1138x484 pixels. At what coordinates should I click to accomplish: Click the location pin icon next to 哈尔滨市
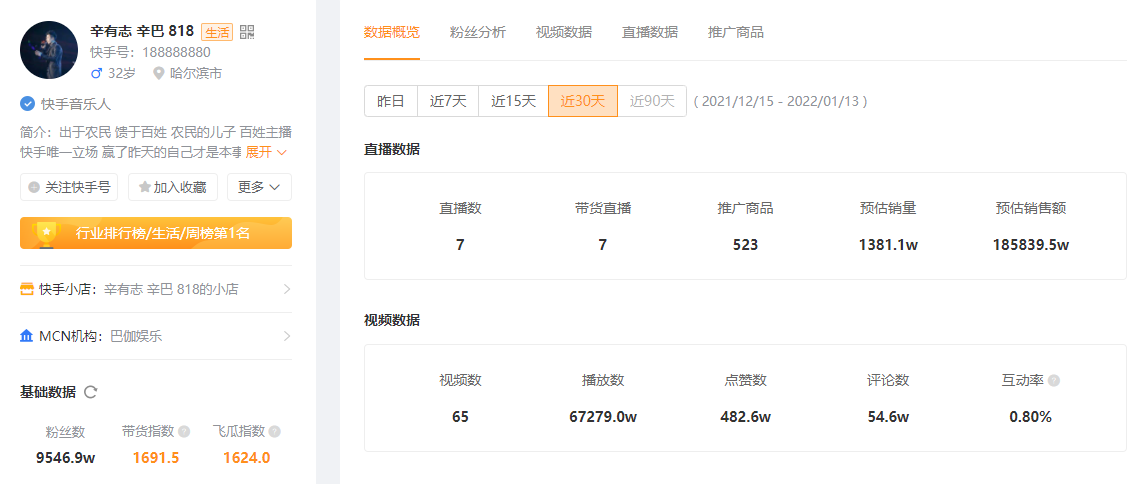point(159,73)
